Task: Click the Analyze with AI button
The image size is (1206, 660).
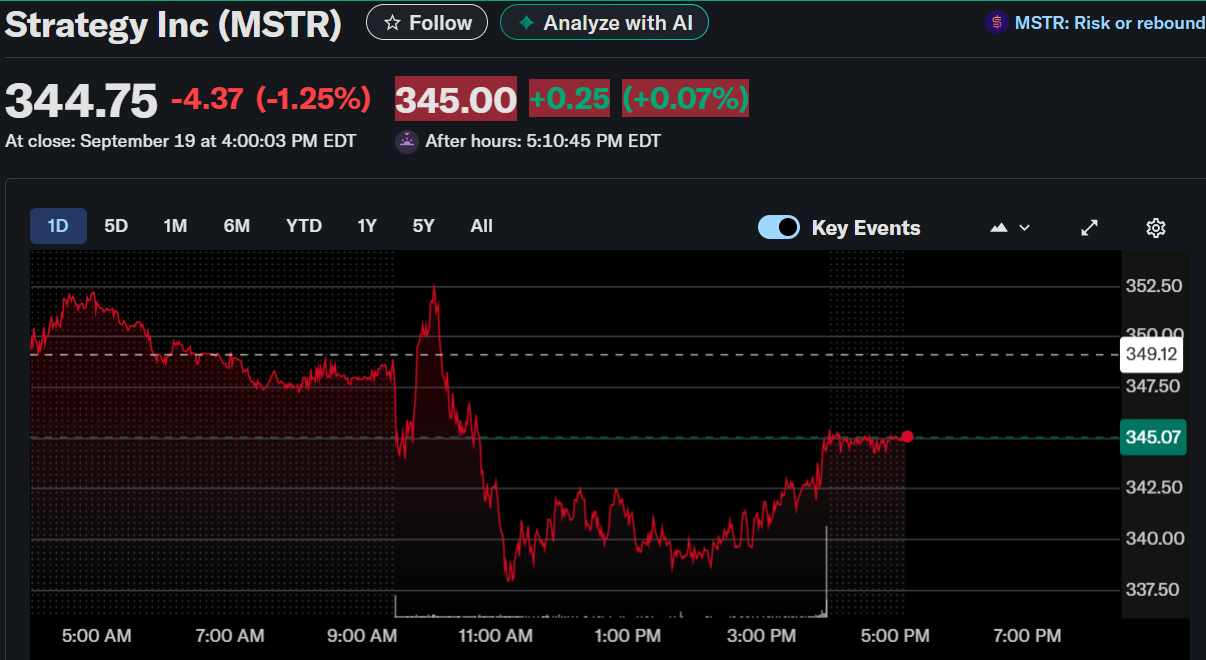Action: tap(604, 22)
